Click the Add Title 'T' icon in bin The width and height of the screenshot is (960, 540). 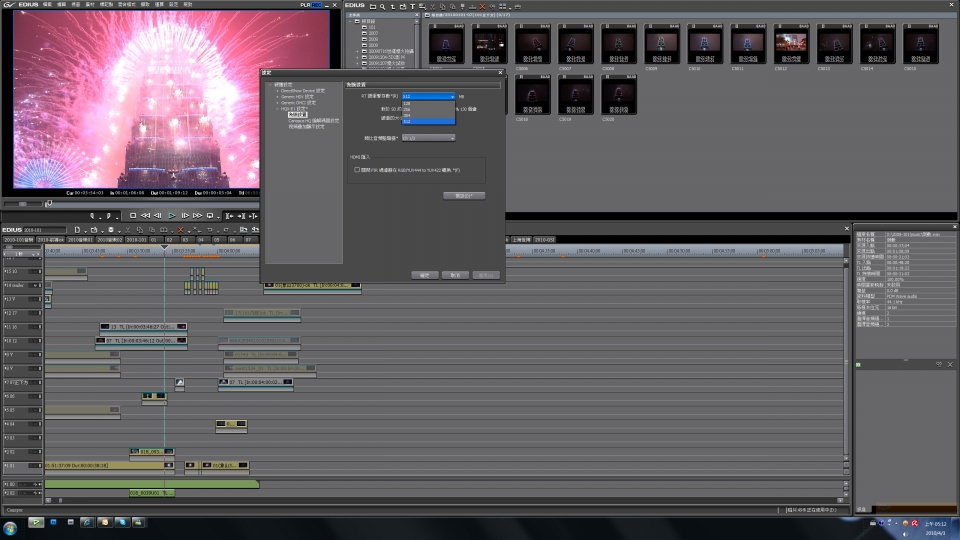coord(411,6)
